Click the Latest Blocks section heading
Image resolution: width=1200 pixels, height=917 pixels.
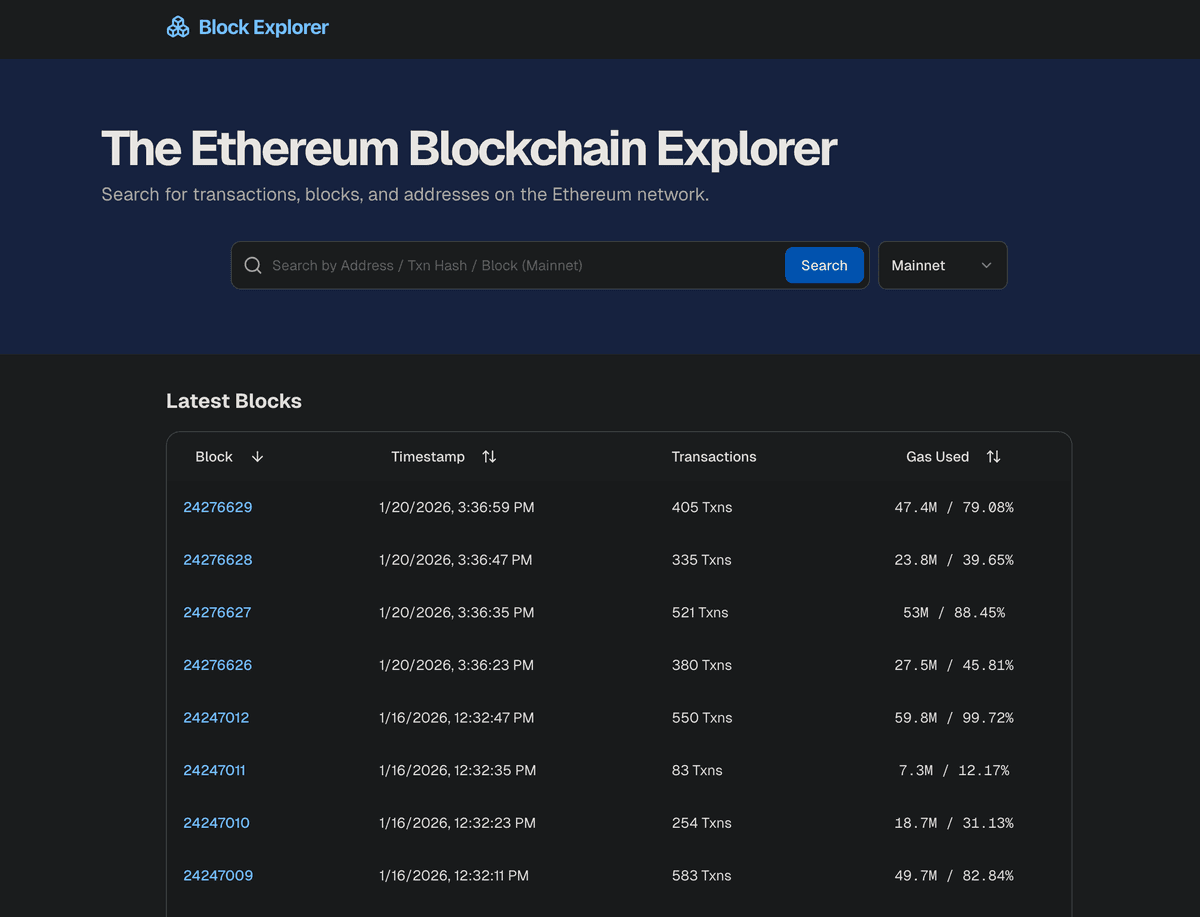[233, 400]
